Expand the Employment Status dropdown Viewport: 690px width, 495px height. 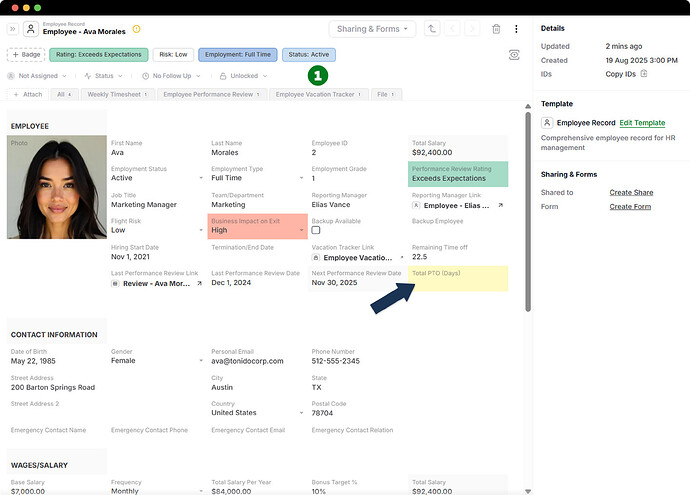click(x=201, y=178)
